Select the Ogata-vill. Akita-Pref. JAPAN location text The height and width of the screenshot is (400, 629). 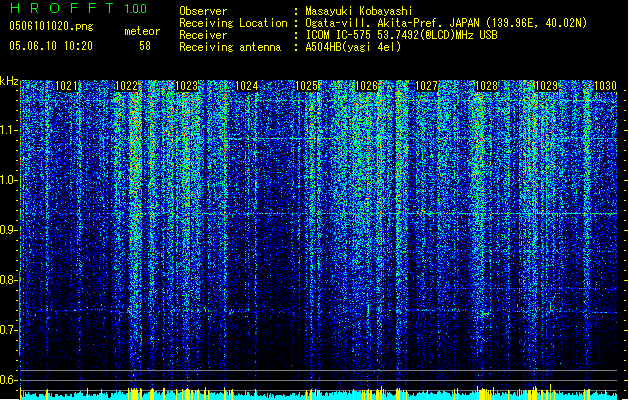click(446, 23)
